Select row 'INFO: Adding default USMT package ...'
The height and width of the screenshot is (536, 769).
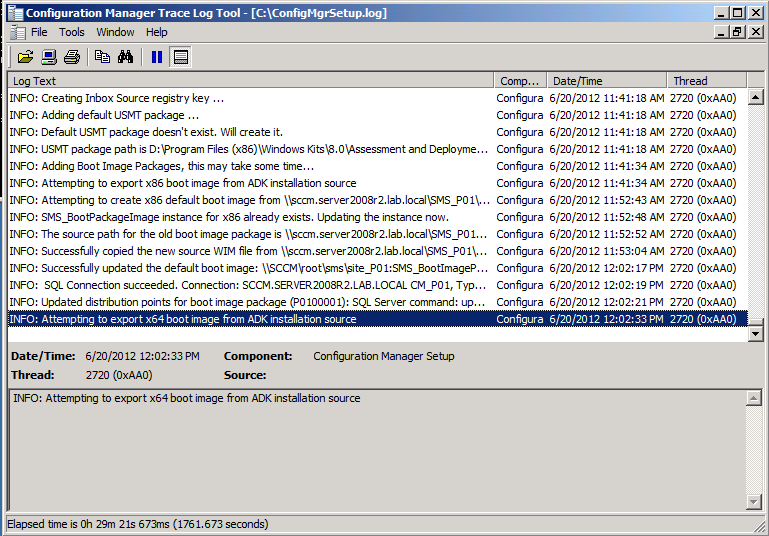[378, 115]
